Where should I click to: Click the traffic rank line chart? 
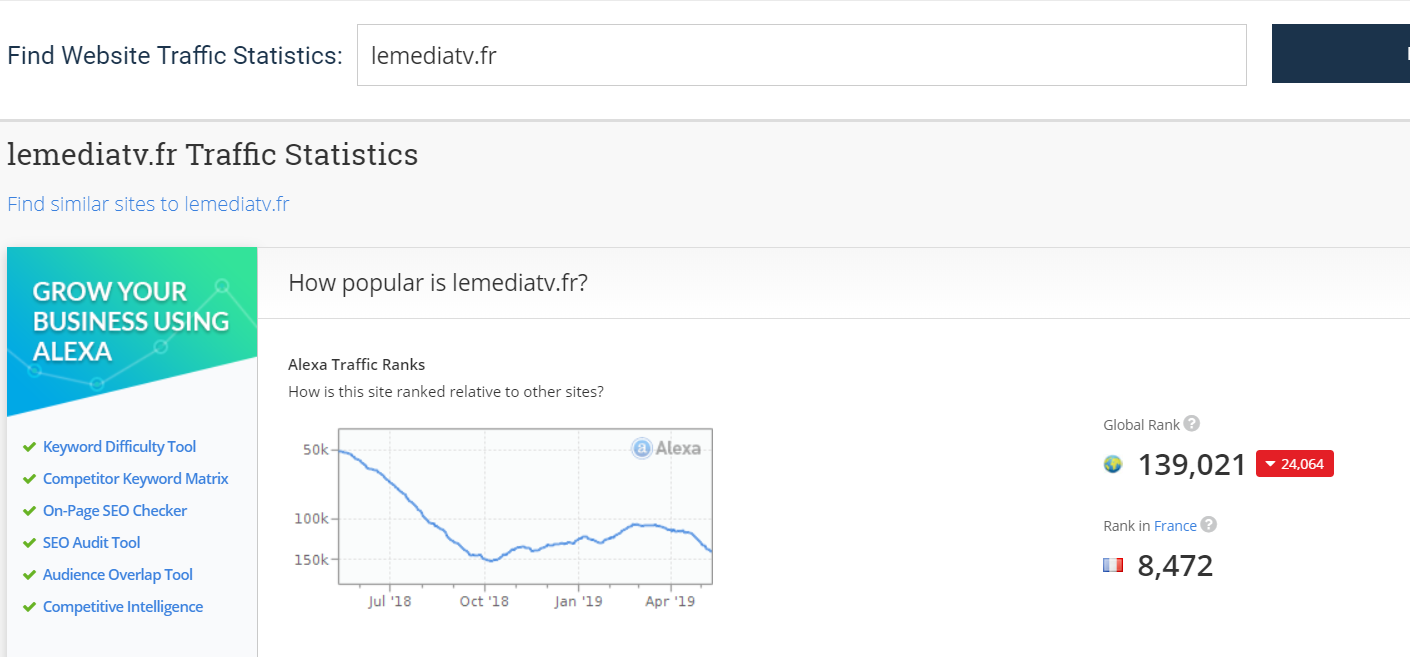click(x=525, y=506)
